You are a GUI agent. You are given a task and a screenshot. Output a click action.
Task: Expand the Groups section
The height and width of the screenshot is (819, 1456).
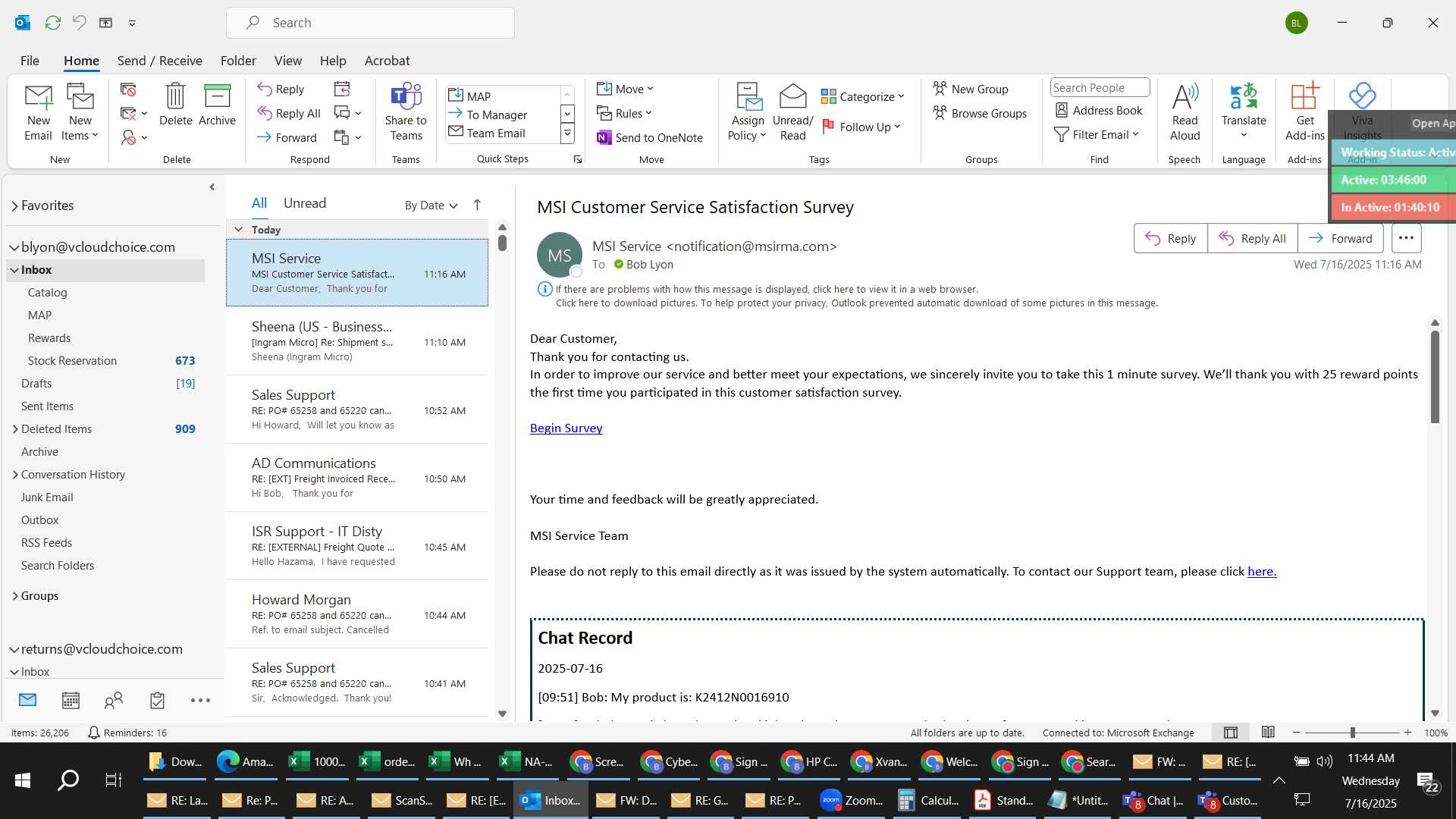coord(14,596)
